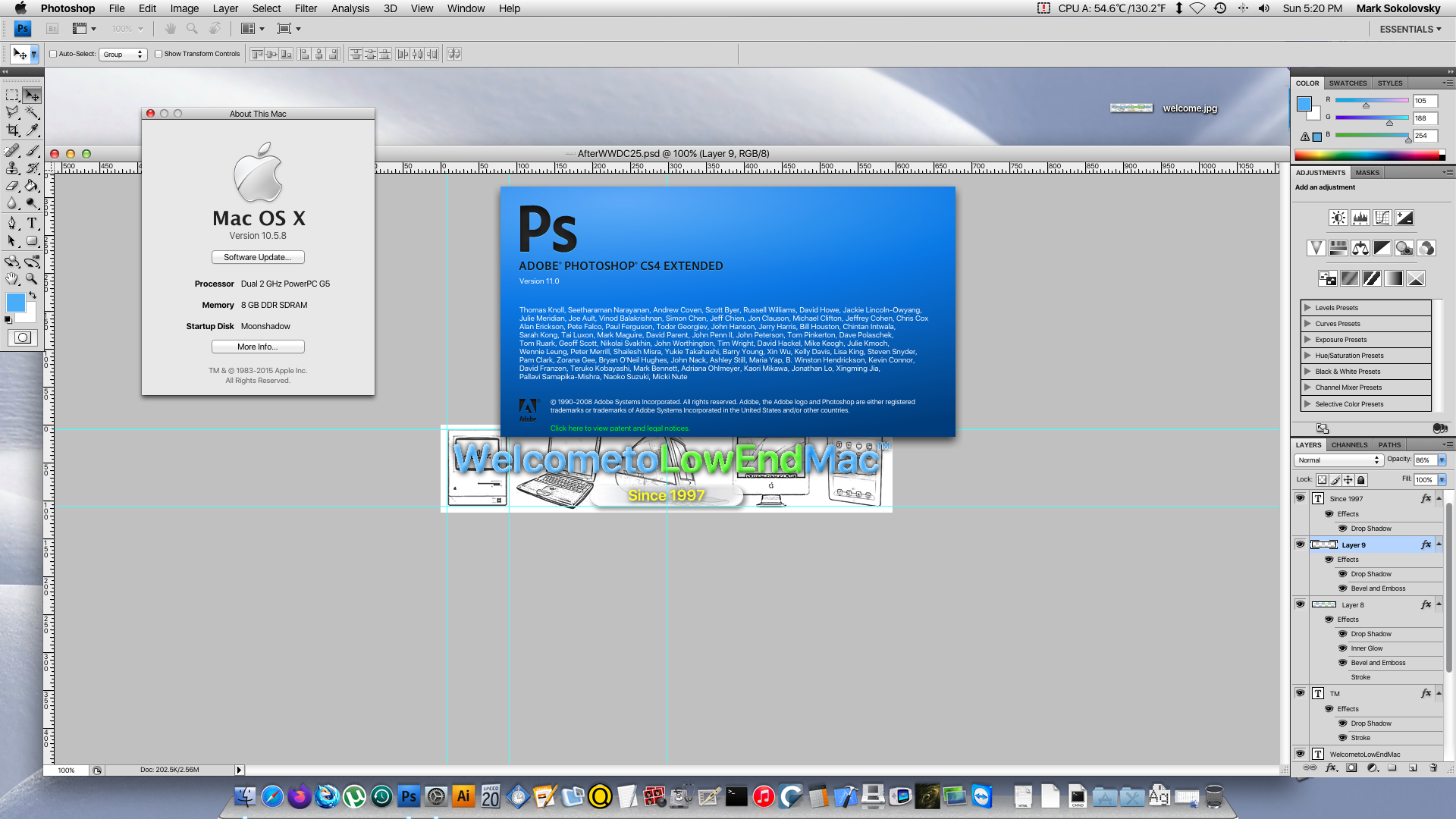Select the Eyedropper tool
The image size is (1456, 819).
[32, 131]
